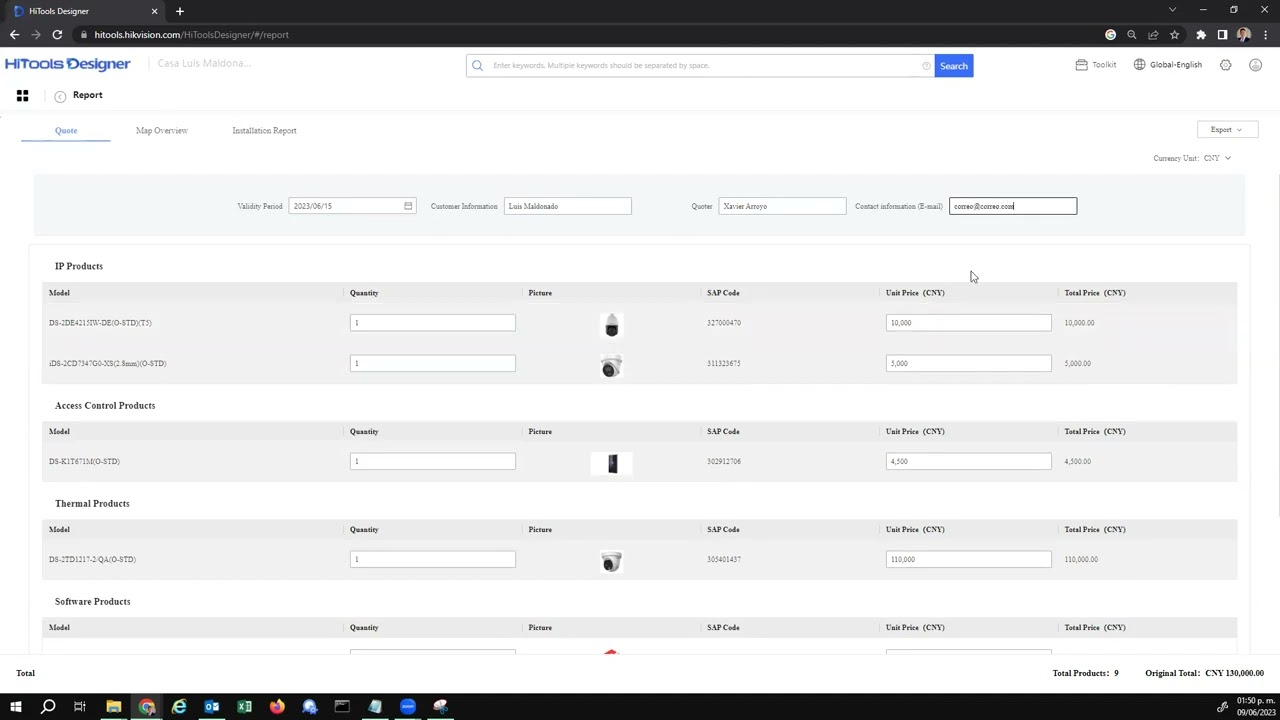Open Zoom from the taskbar

pyautogui.click(x=408, y=707)
